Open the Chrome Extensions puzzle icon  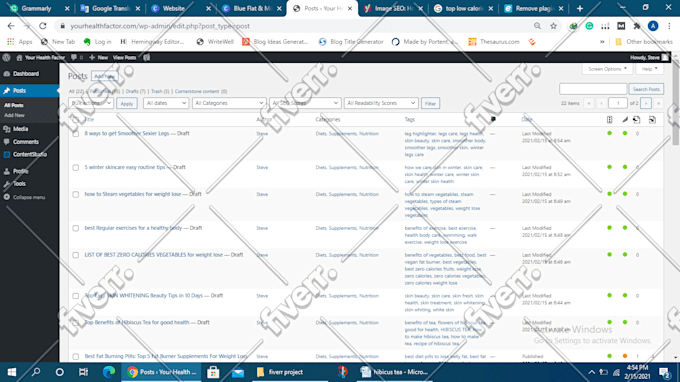[x=637, y=26]
